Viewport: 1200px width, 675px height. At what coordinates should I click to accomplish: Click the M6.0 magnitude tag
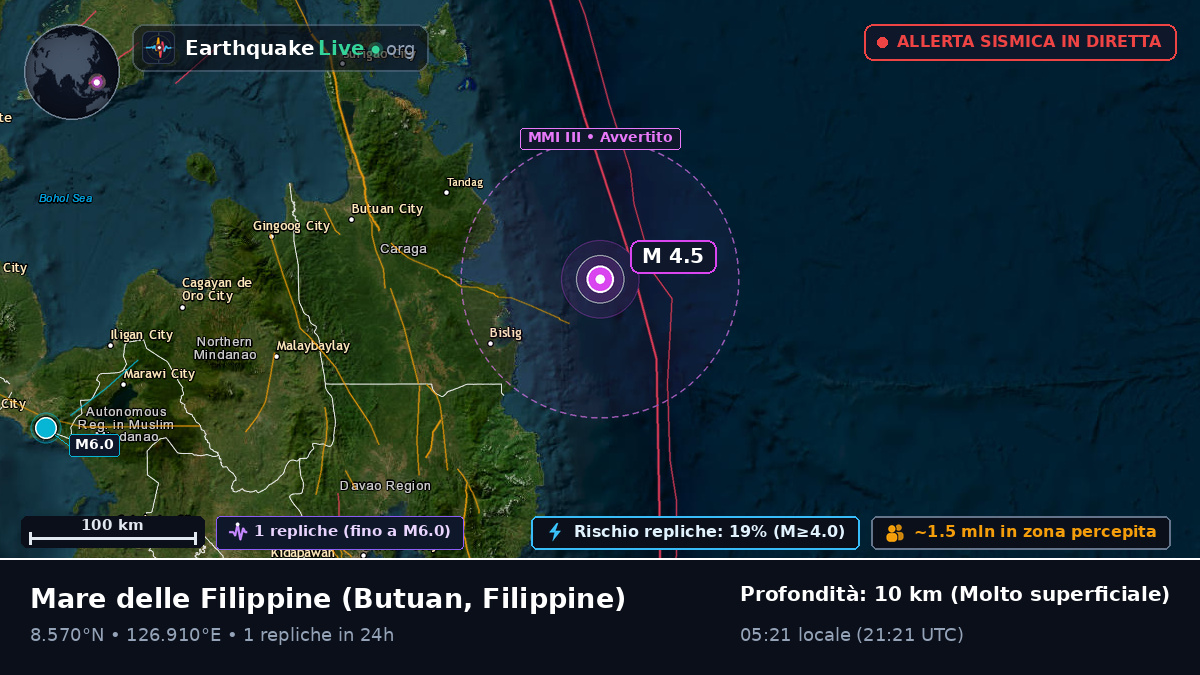pos(94,445)
